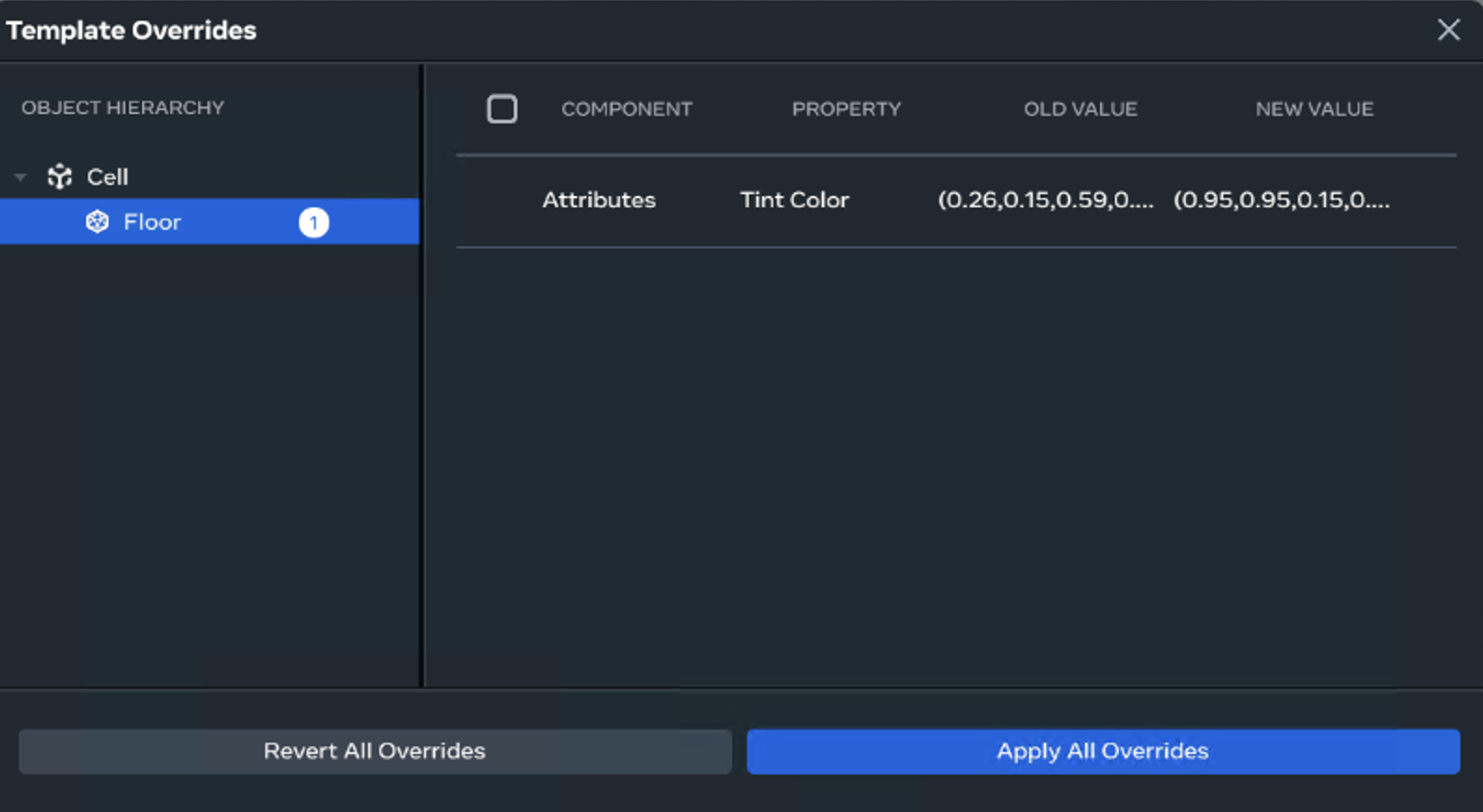Select the Tint Color property cell
Viewport: 1483px width, 812px height.
click(x=795, y=200)
